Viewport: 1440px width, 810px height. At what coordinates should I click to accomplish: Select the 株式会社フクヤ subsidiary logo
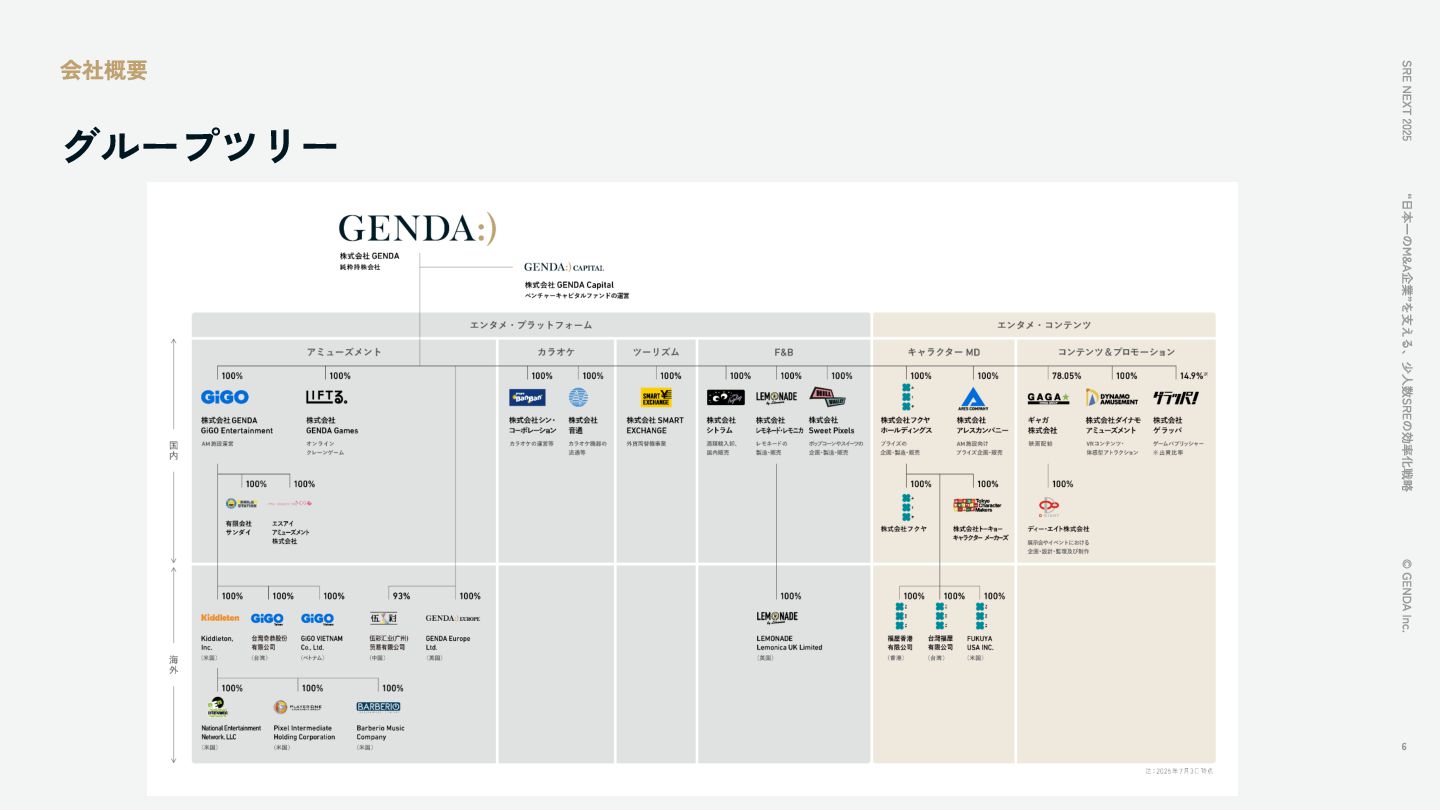(907, 506)
